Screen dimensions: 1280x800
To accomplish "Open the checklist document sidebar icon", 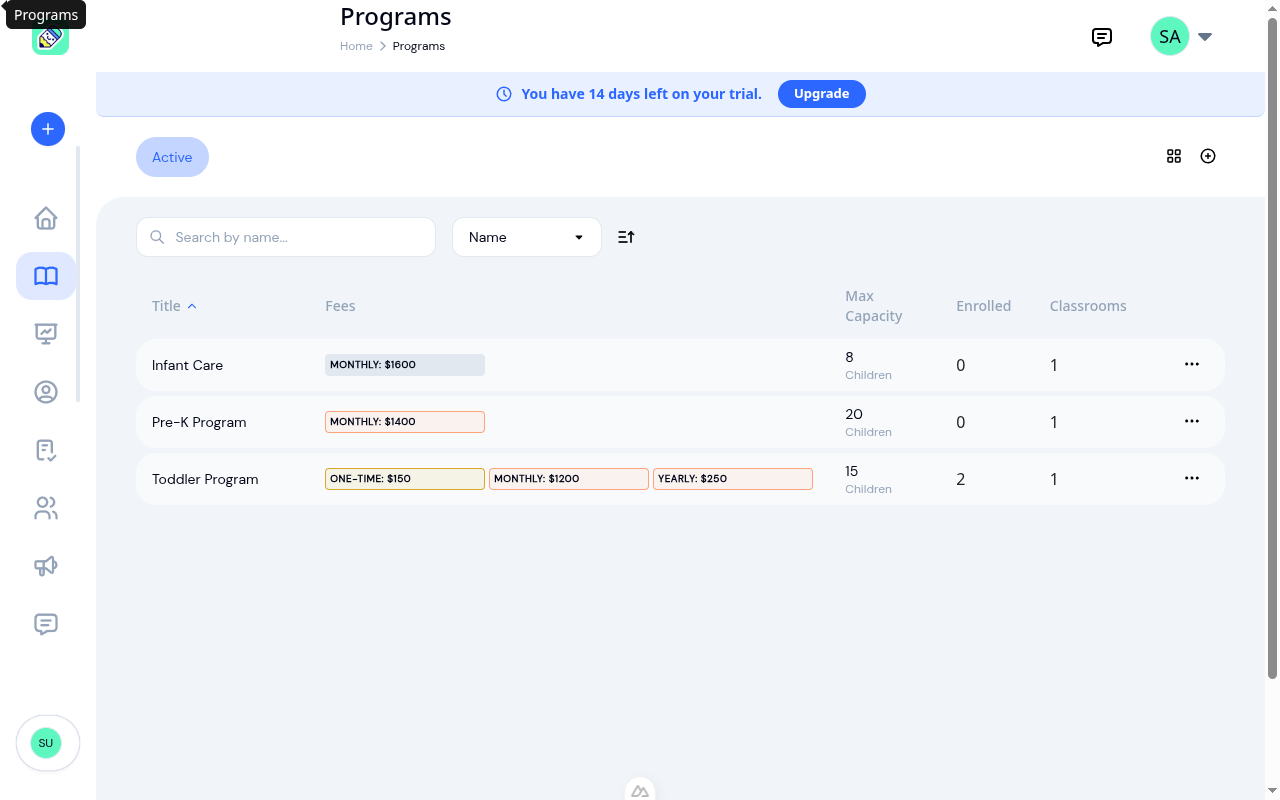I will 46,450.
